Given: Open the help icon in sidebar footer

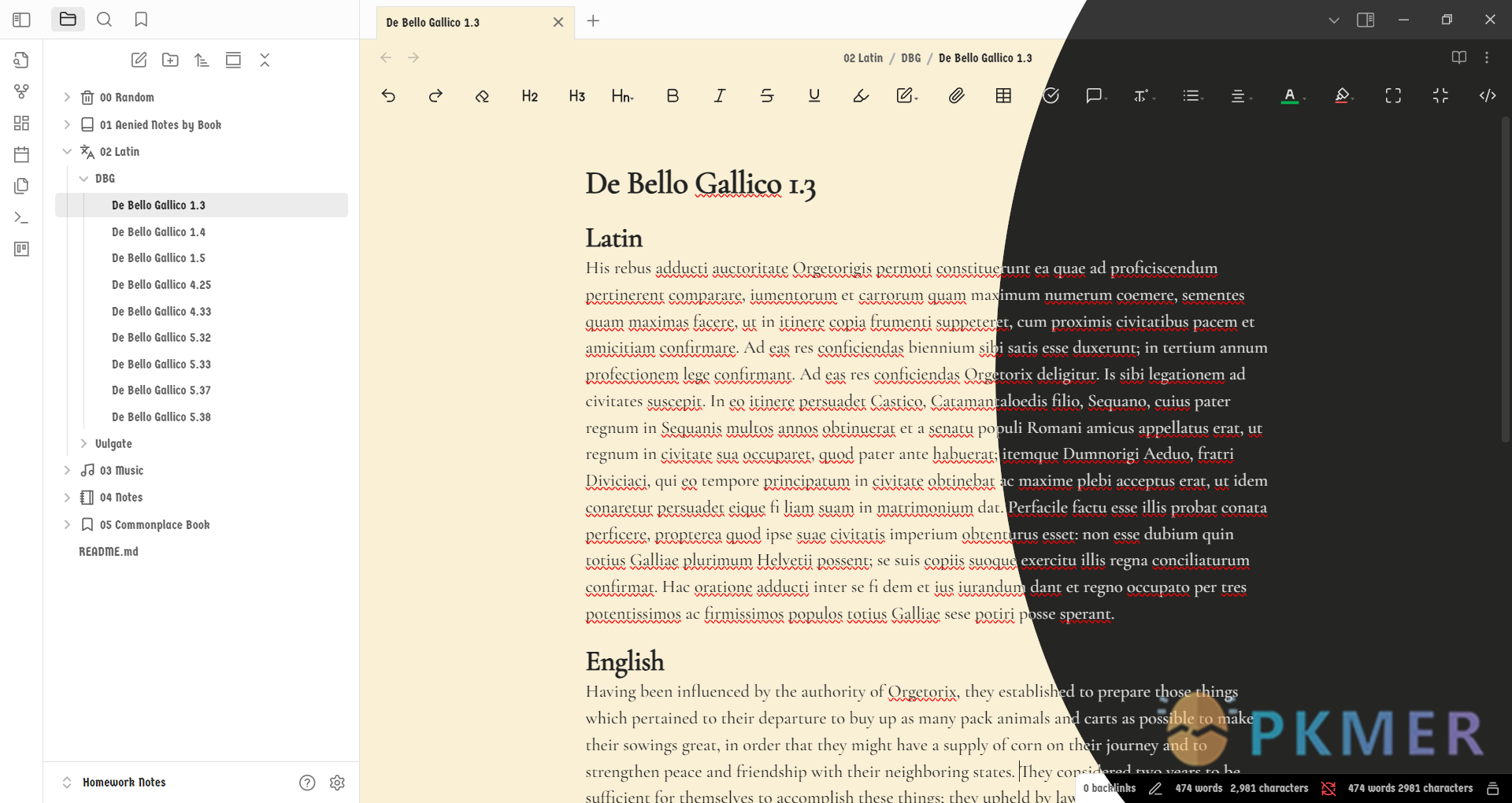Looking at the screenshot, I should [307, 783].
